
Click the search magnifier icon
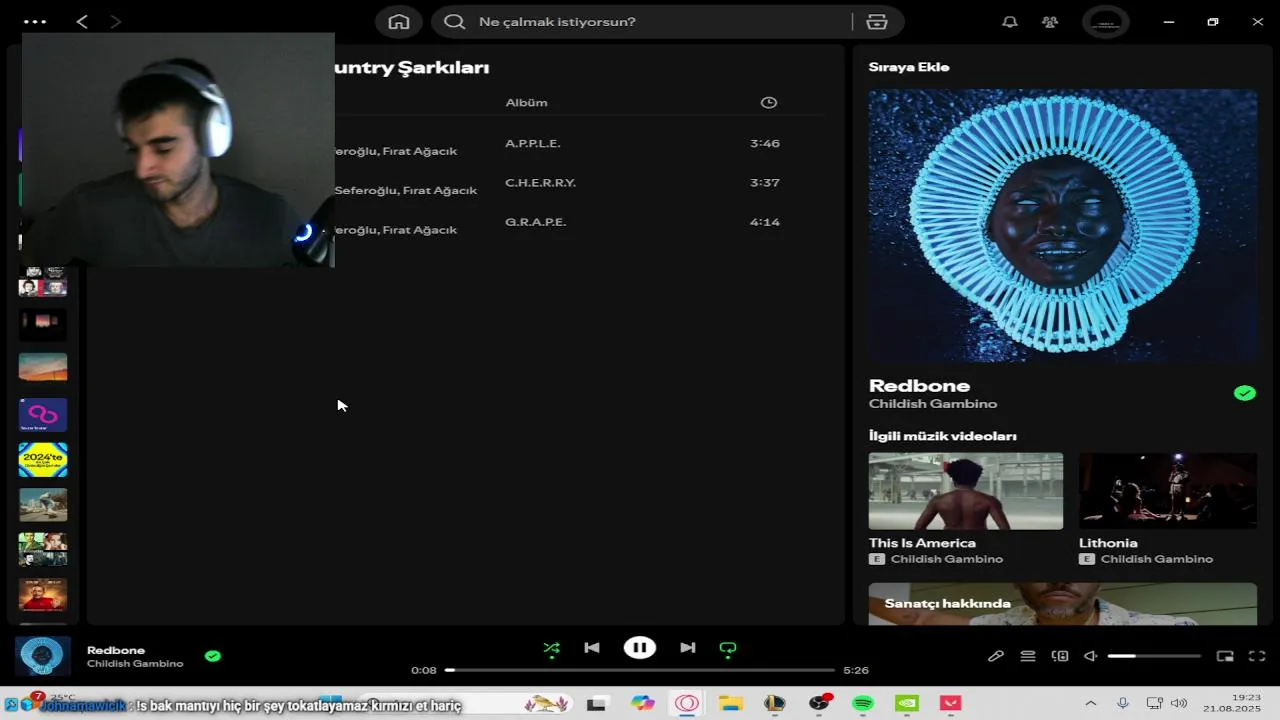pyautogui.click(x=455, y=22)
